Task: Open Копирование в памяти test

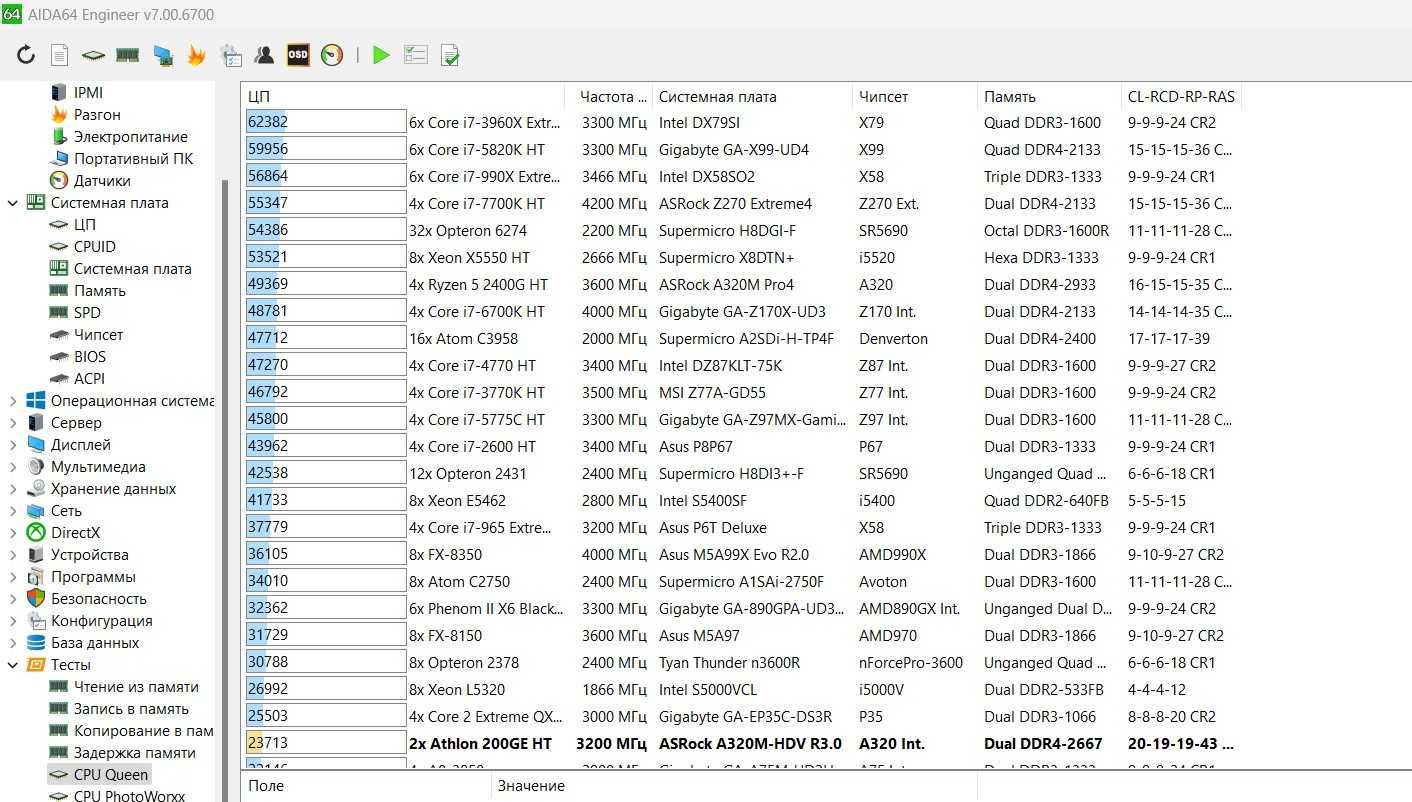Action: pyautogui.click(x=144, y=730)
